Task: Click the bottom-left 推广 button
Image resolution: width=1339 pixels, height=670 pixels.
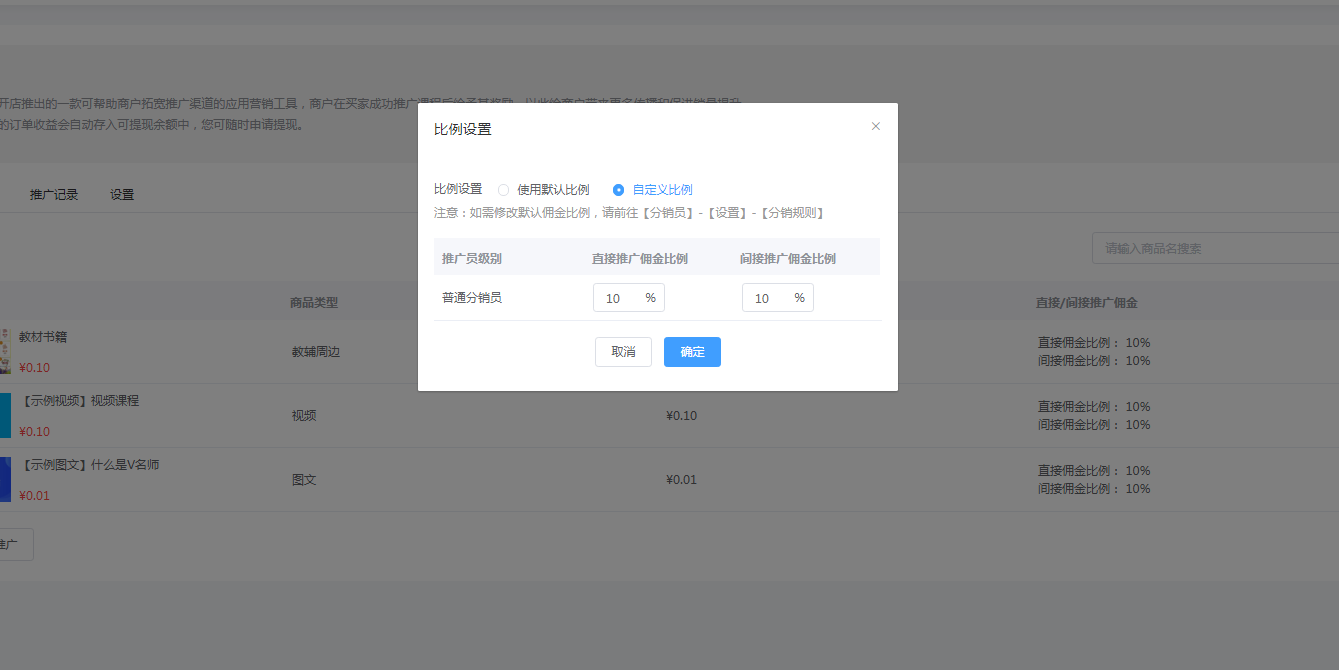Action: coord(14,544)
